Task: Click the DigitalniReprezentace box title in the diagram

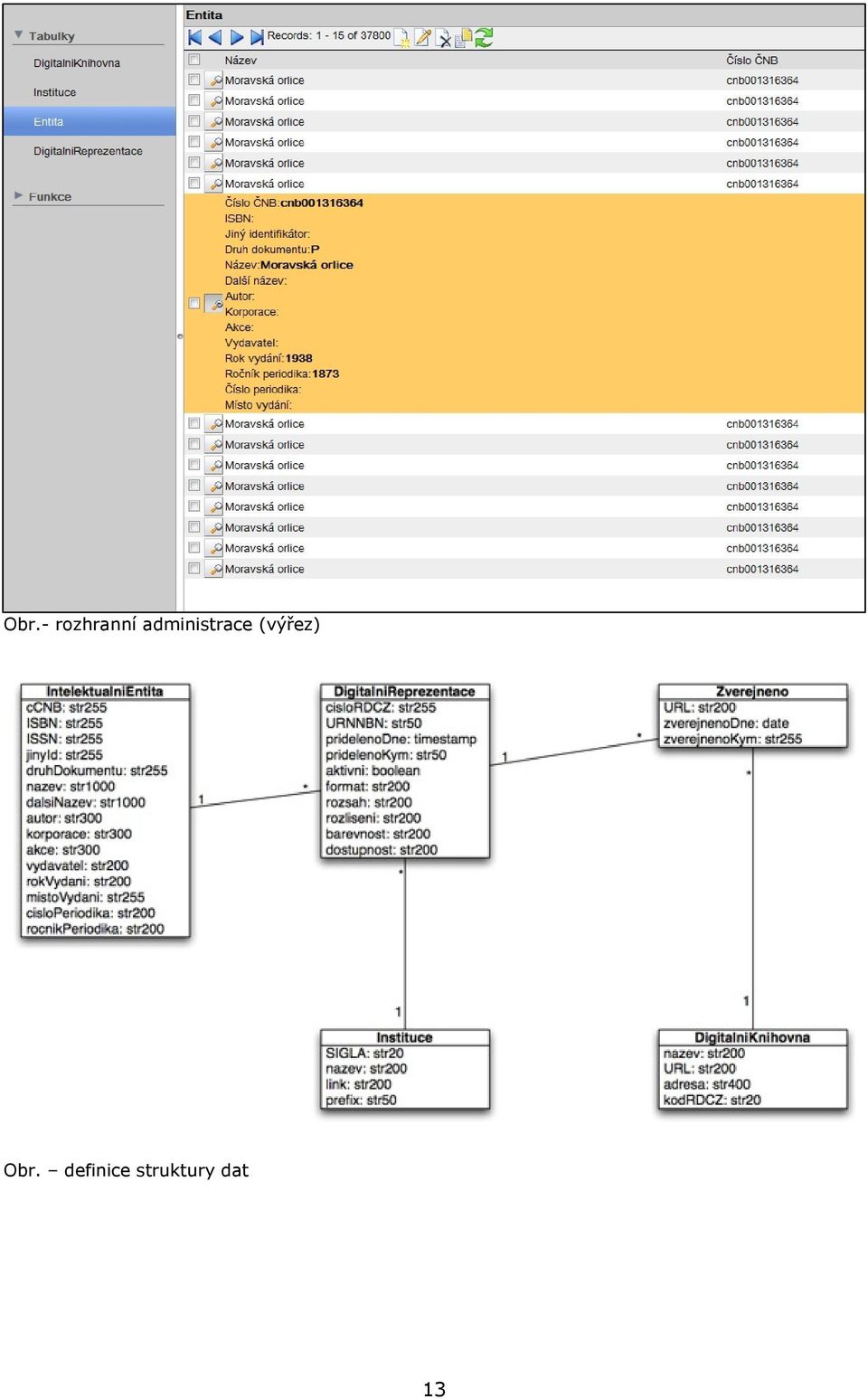Action: [x=404, y=692]
